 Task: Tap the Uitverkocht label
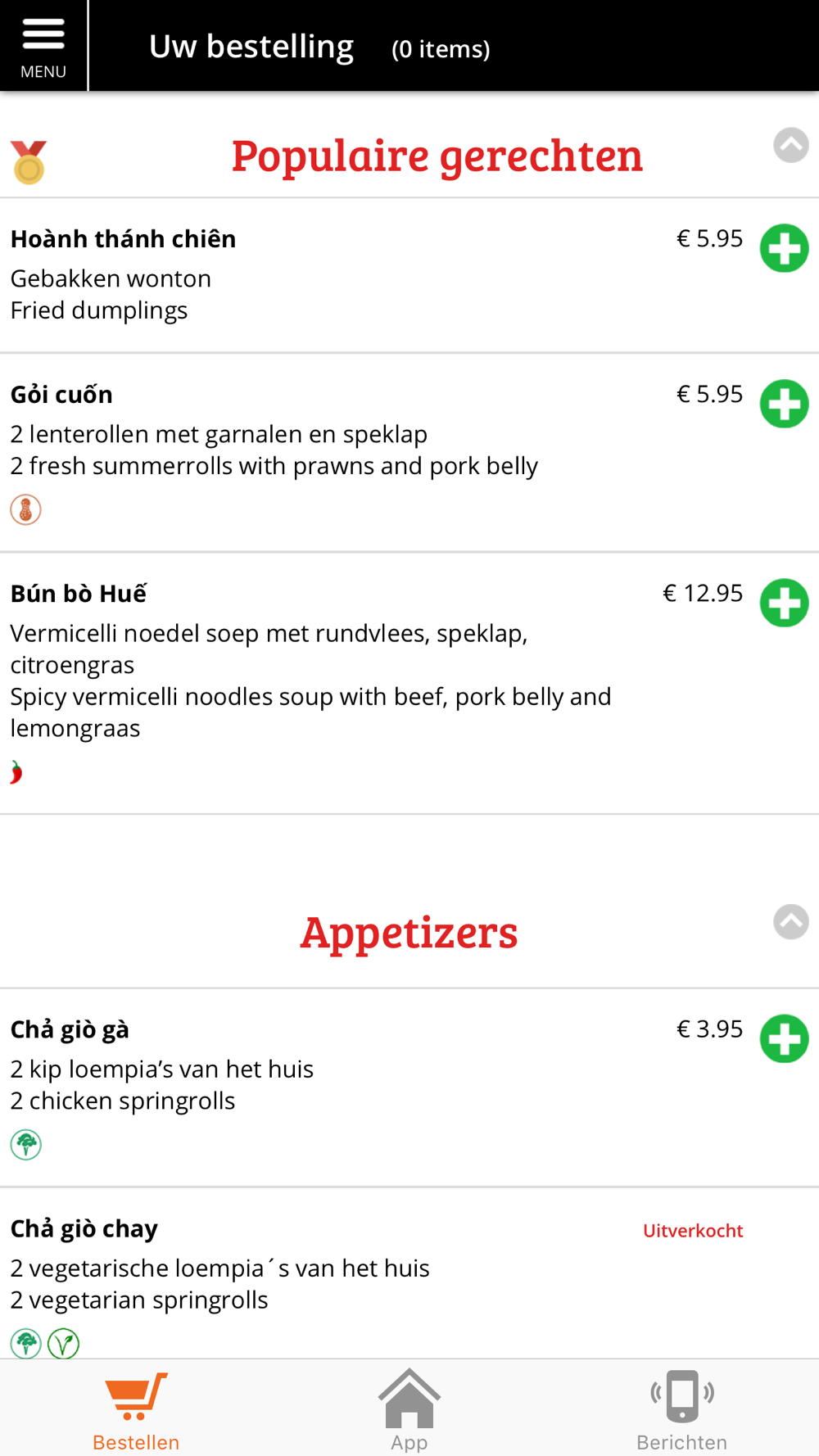[693, 1230]
